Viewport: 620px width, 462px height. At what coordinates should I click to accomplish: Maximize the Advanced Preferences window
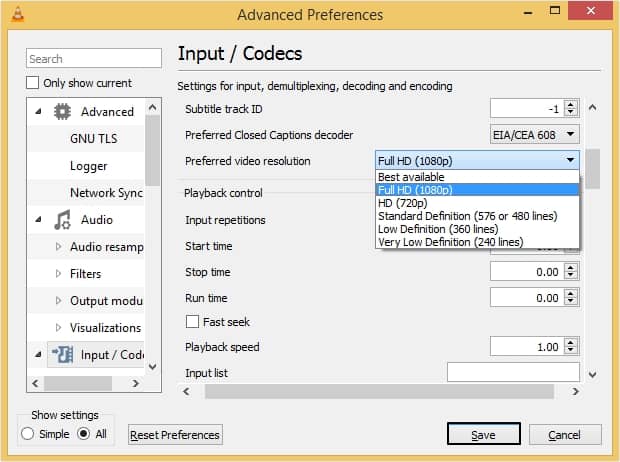click(x=555, y=11)
